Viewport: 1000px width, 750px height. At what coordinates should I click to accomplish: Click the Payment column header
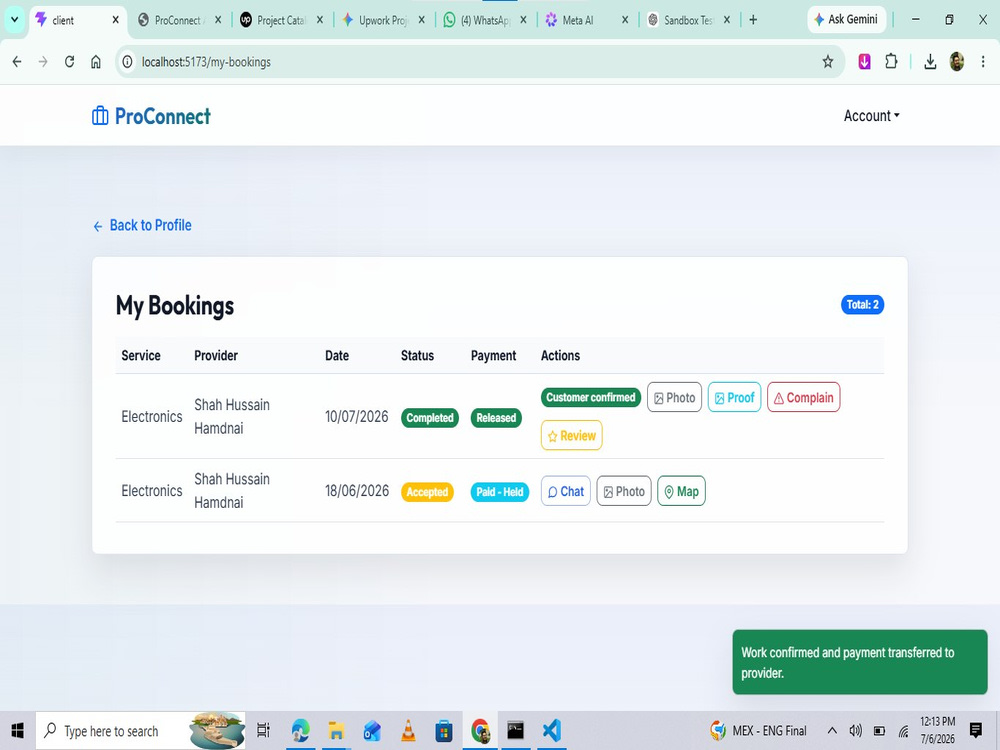click(494, 355)
